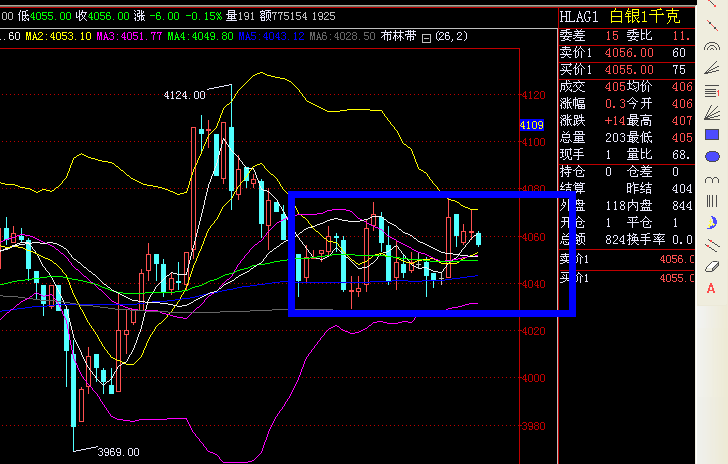Viewport: 728px width, 464px height.
Task: Click the 额775154 turnover value
Action: coord(283,16)
